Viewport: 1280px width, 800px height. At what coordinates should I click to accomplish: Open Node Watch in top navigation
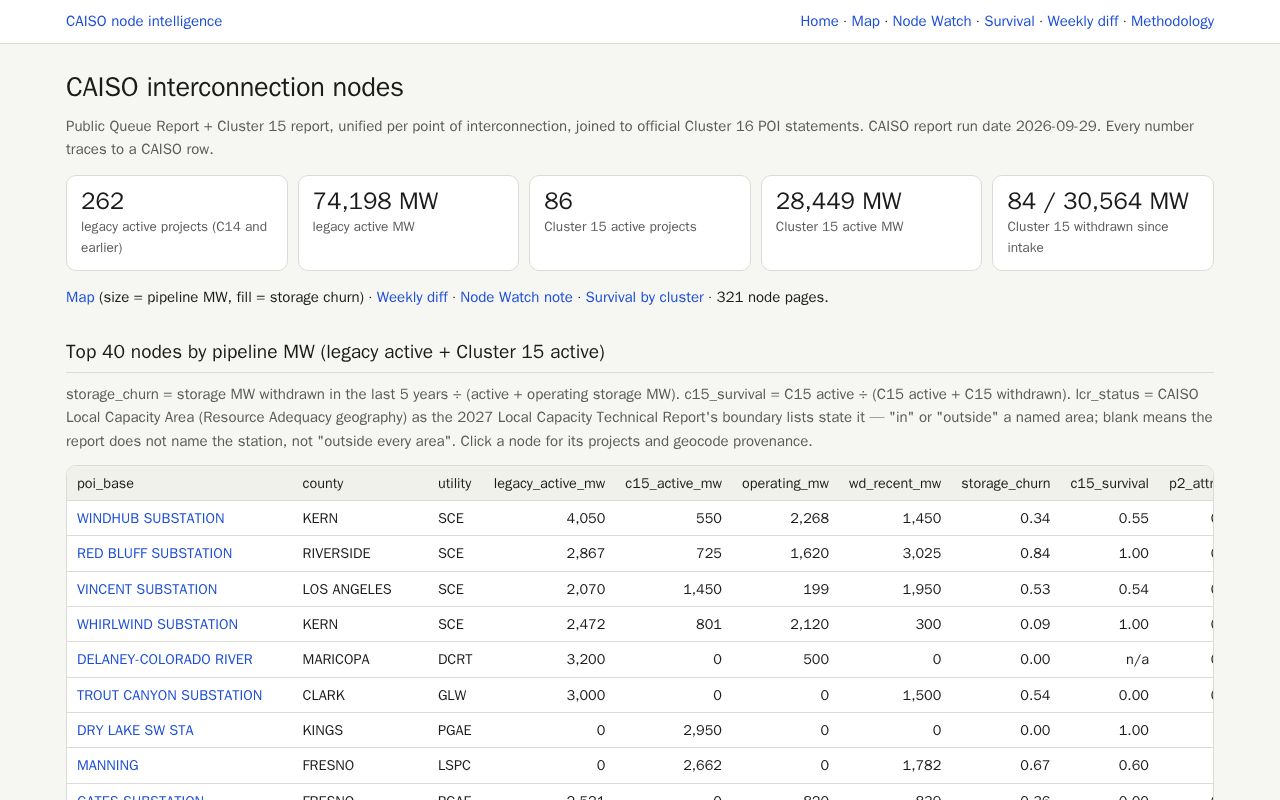pos(932,21)
